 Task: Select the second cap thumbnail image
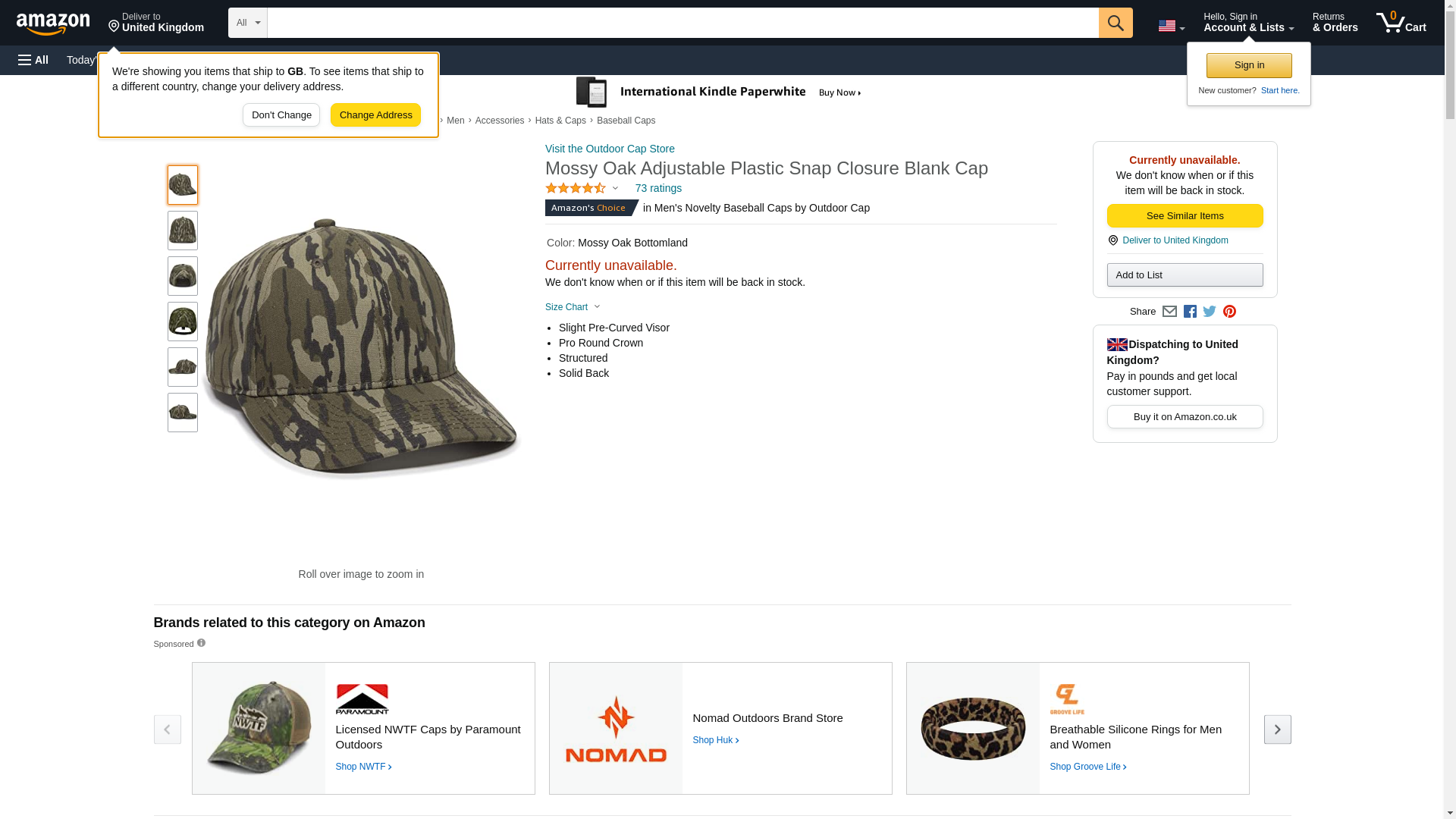183,231
